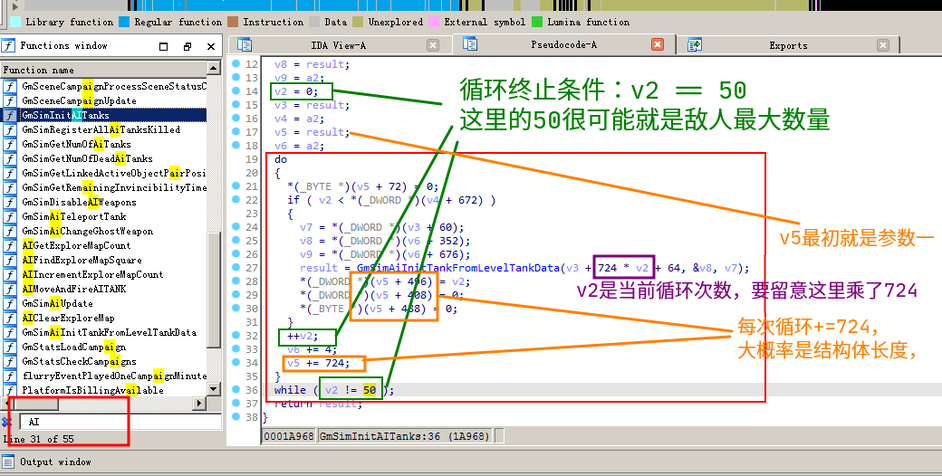This screenshot has width=942, height=476.
Task: Select GmSimRegisterAllAiTanksKilled function
Action: click(x=100, y=129)
